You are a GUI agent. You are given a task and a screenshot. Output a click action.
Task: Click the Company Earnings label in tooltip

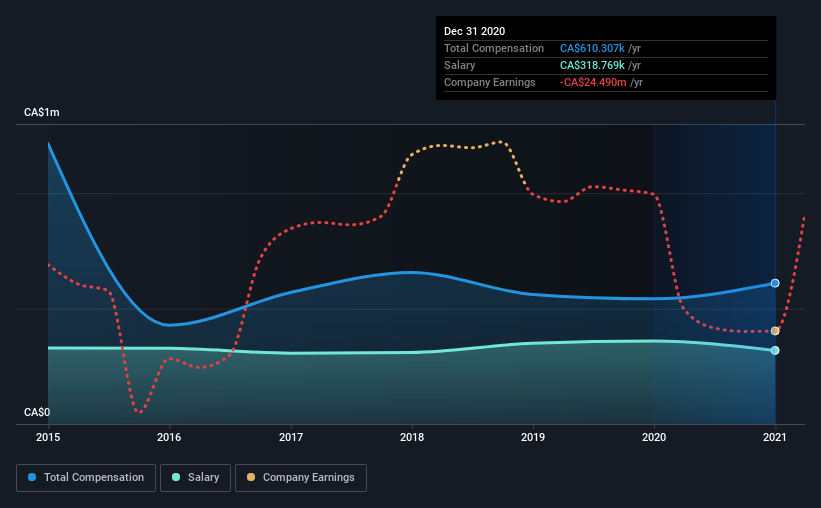[490, 82]
